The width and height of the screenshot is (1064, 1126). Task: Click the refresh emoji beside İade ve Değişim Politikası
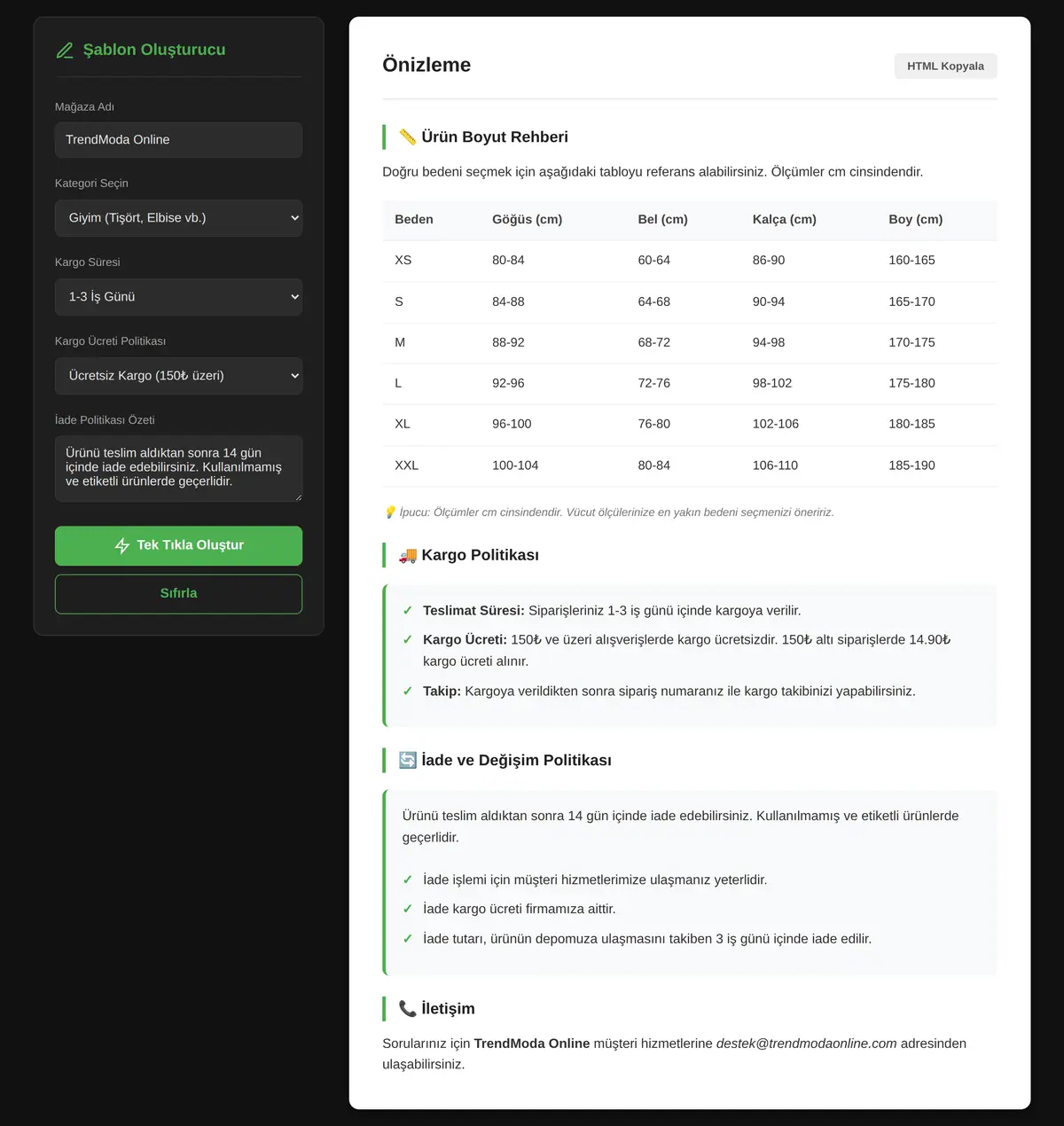coord(408,760)
